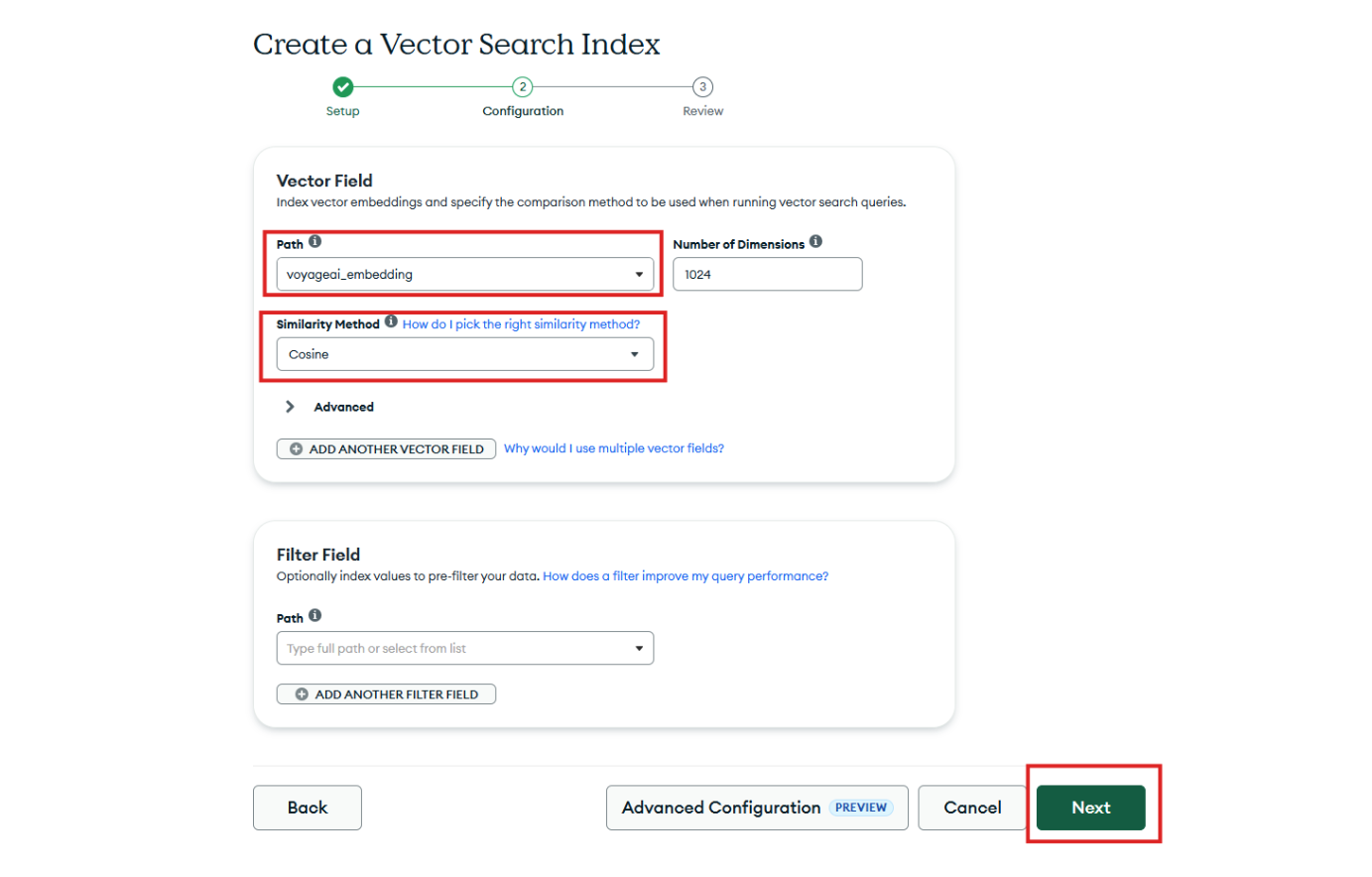Click the Similarity Method info icon
Viewport: 1372px width, 877px height.
point(391,321)
